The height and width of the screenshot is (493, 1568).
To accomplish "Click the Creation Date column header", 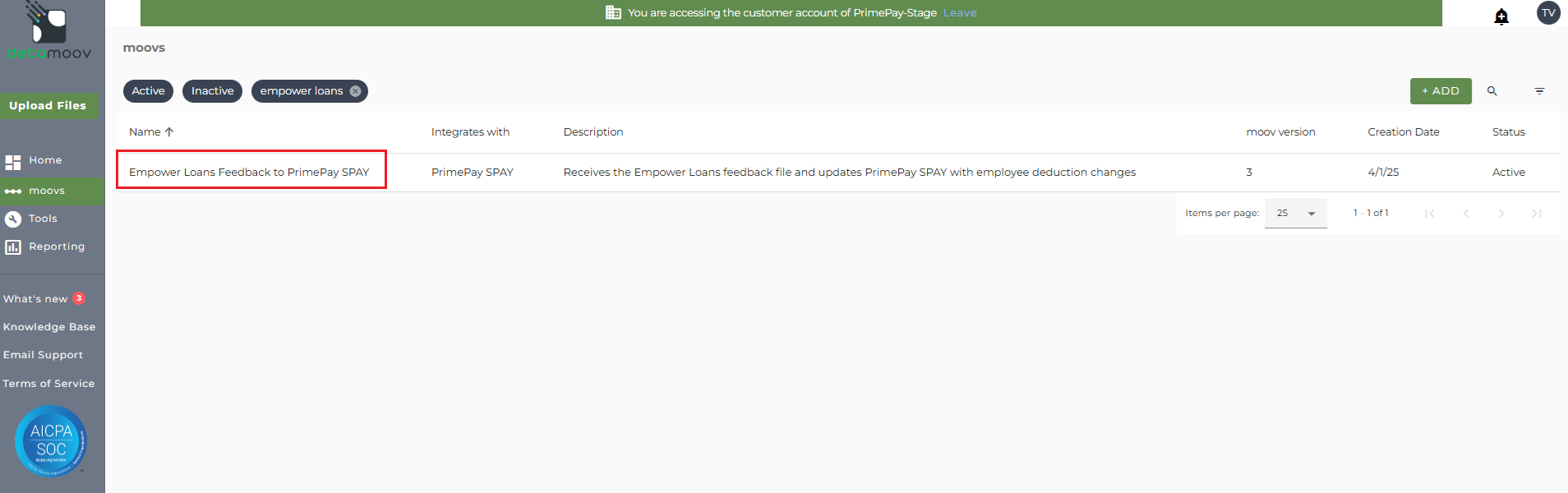I will click(1404, 132).
